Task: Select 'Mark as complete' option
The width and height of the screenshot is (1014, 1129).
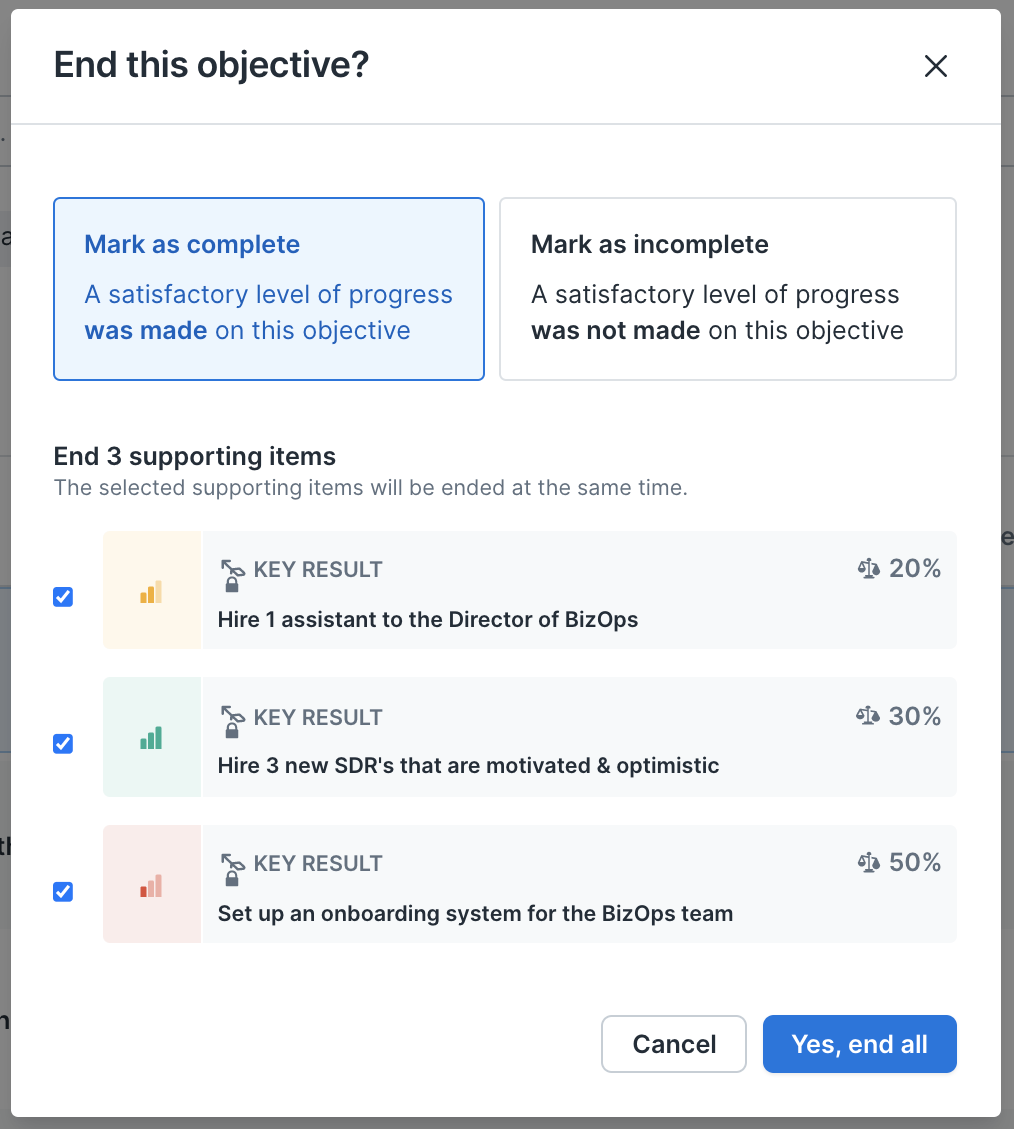Action: point(268,288)
